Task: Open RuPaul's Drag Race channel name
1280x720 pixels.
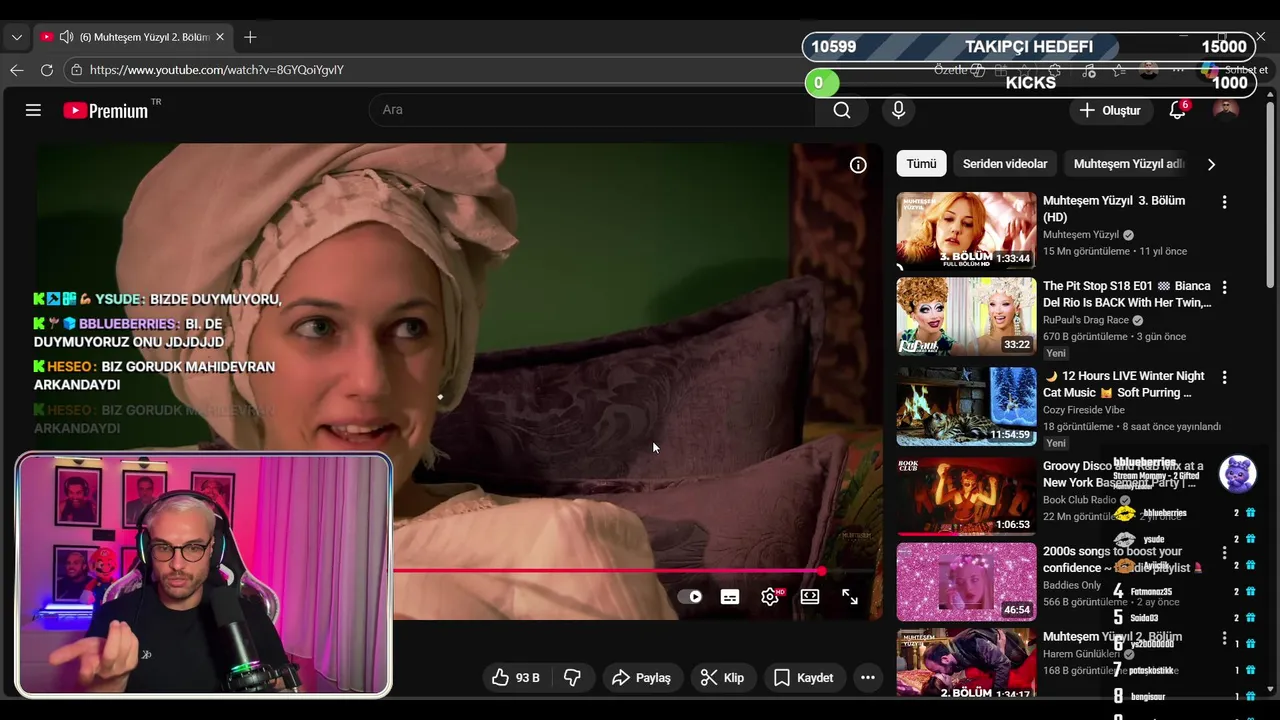Action: point(1086,320)
